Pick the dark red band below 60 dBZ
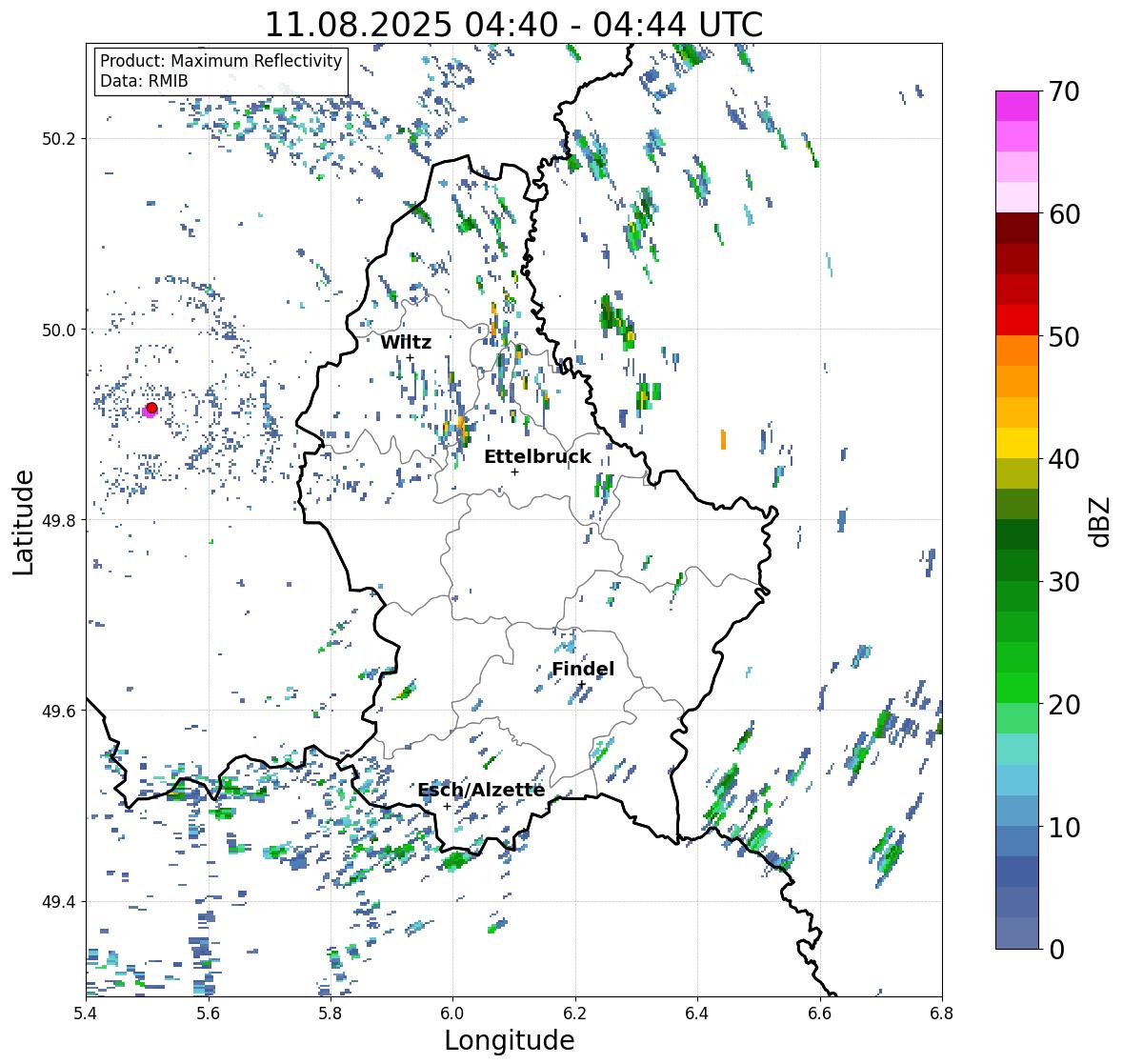The image size is (1123, 1064). (1017, 229)
